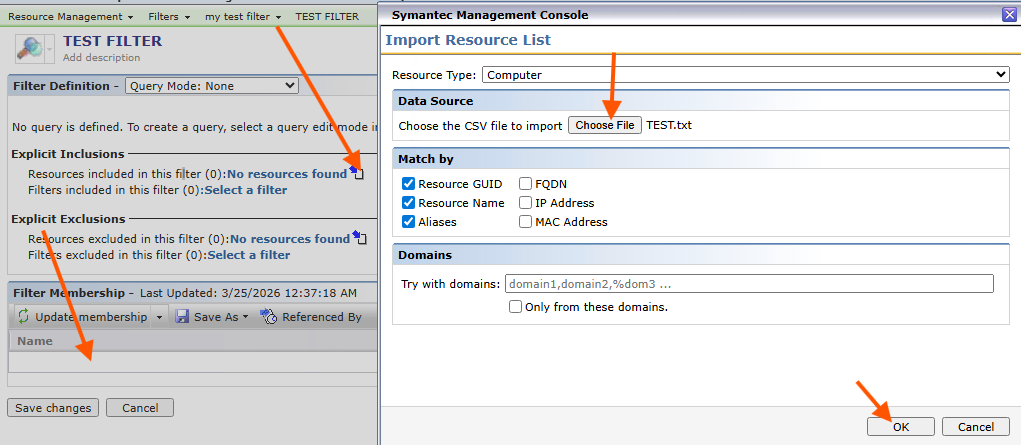Open the Resource Type dropdown
Viewport: 1021px width, 445px height.
coord(745,75)
